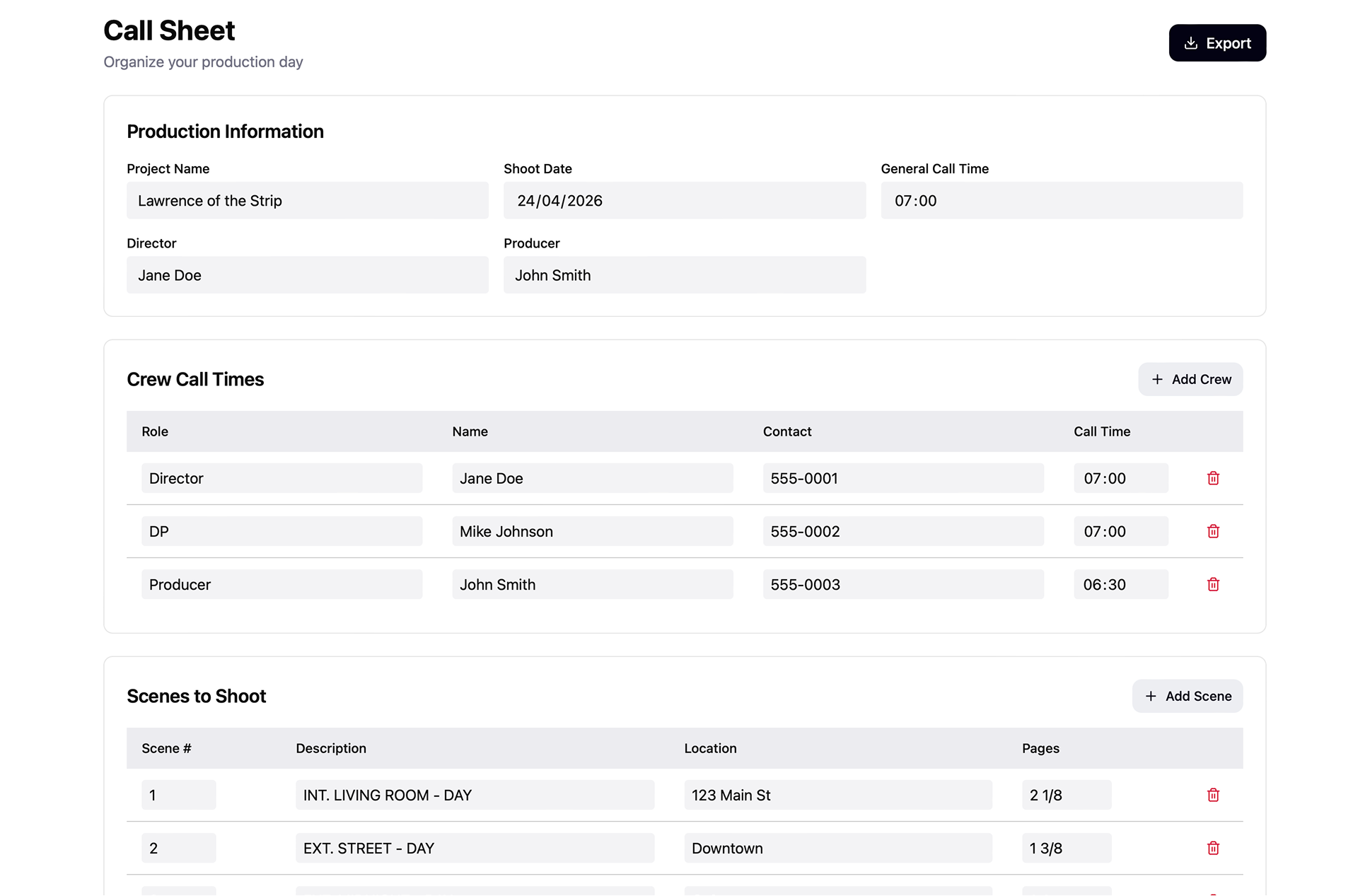Edit the Downtown location field
The image size is (1370, 896).
[x=837, y=848]
